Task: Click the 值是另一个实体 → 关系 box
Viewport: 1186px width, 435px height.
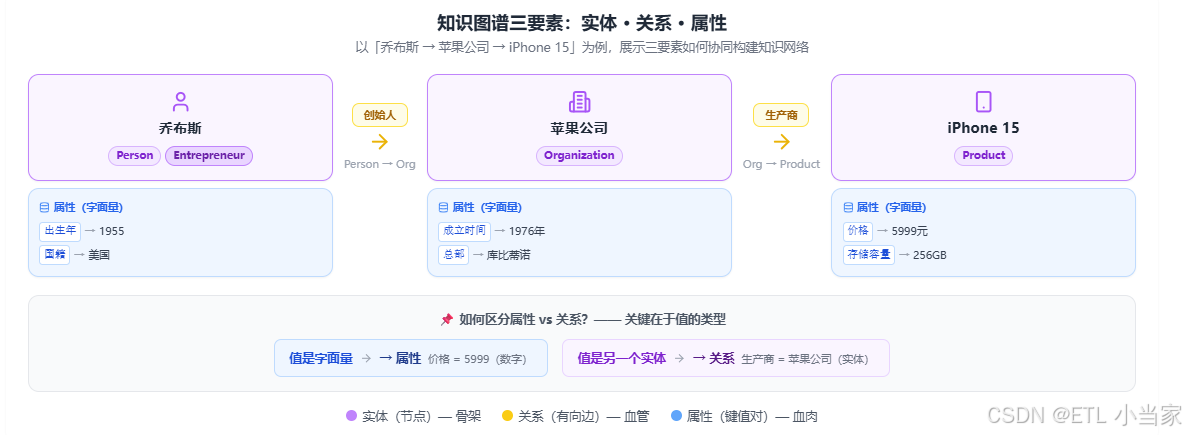Action: click(726, 358)
